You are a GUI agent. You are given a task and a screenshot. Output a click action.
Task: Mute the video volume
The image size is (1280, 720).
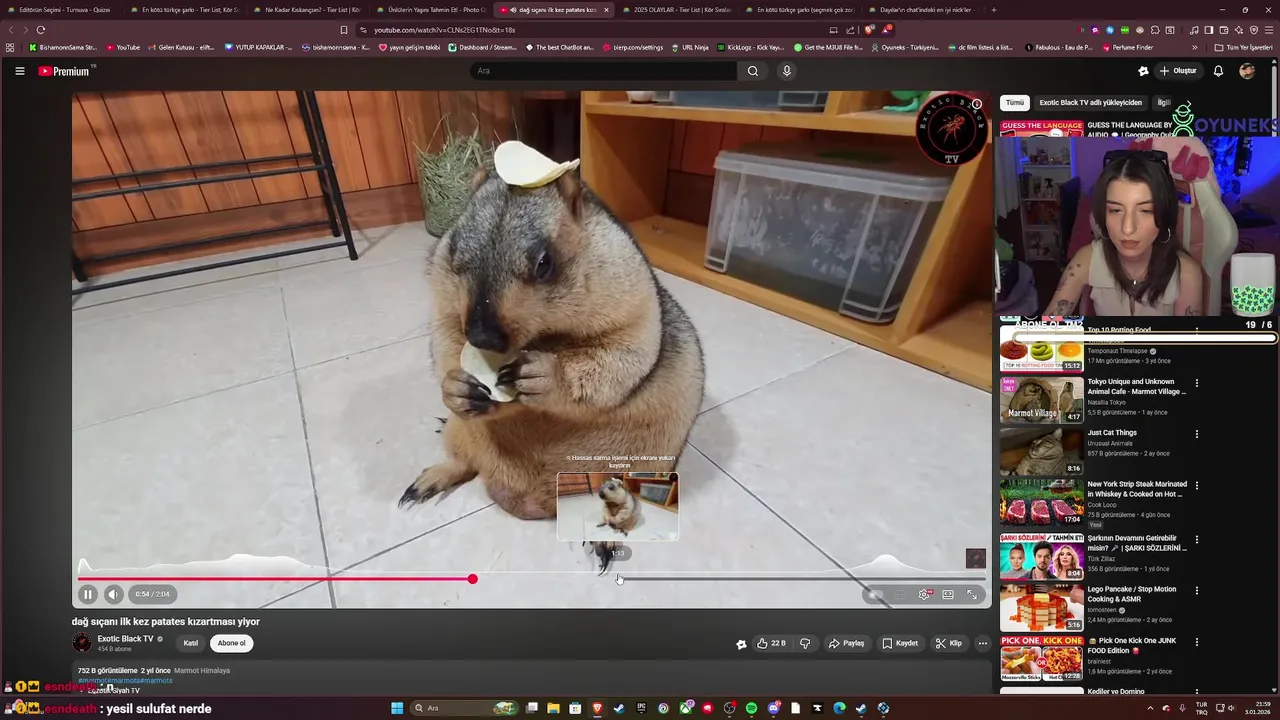point(113,594)
